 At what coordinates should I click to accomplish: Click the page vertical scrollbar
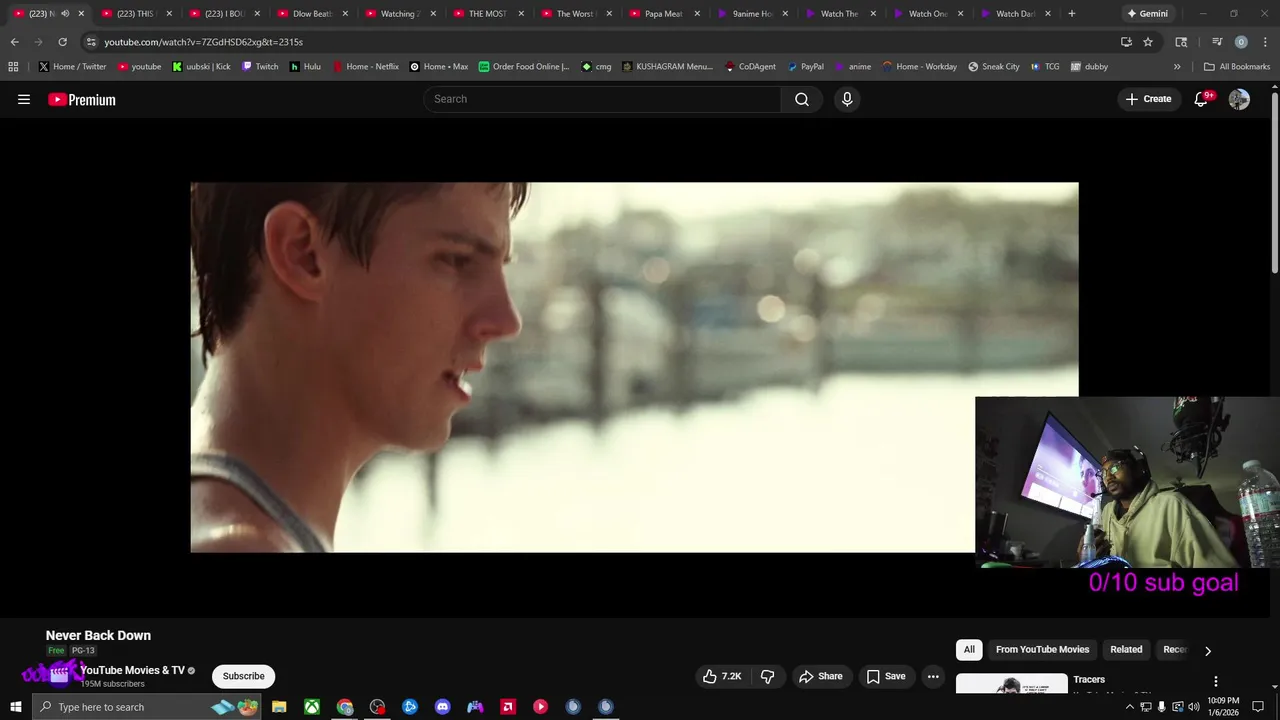(1275, 181)
